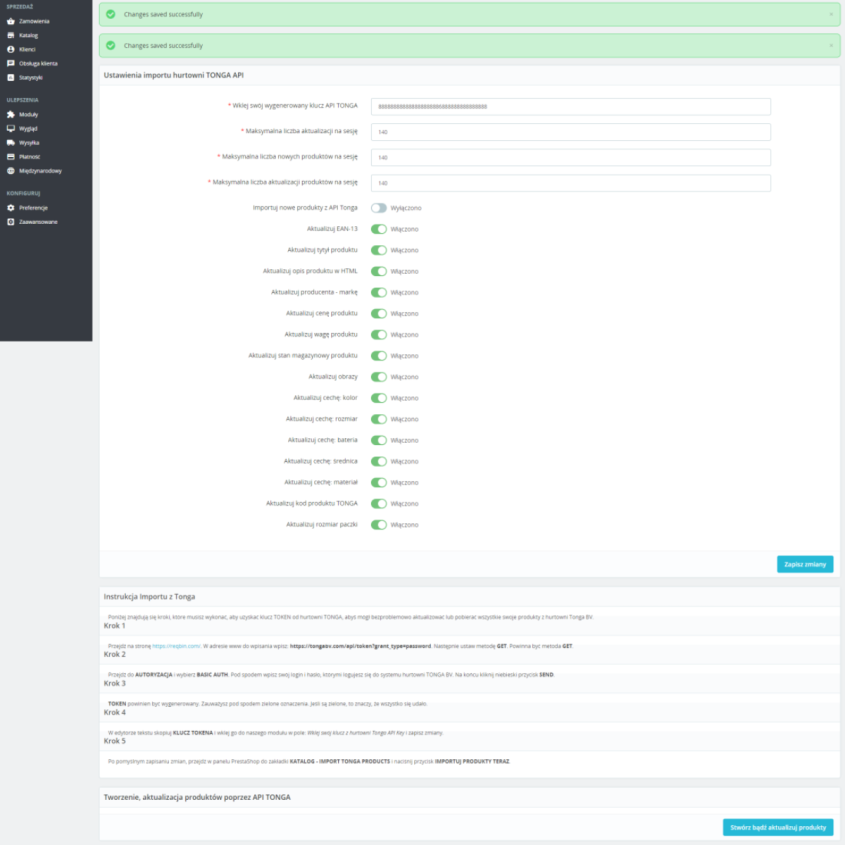Screen dimensions: 845x845
Task: Click 'Ustawienia importu hurtowni TONGA API' heading
Action: (x=174, y=75)
